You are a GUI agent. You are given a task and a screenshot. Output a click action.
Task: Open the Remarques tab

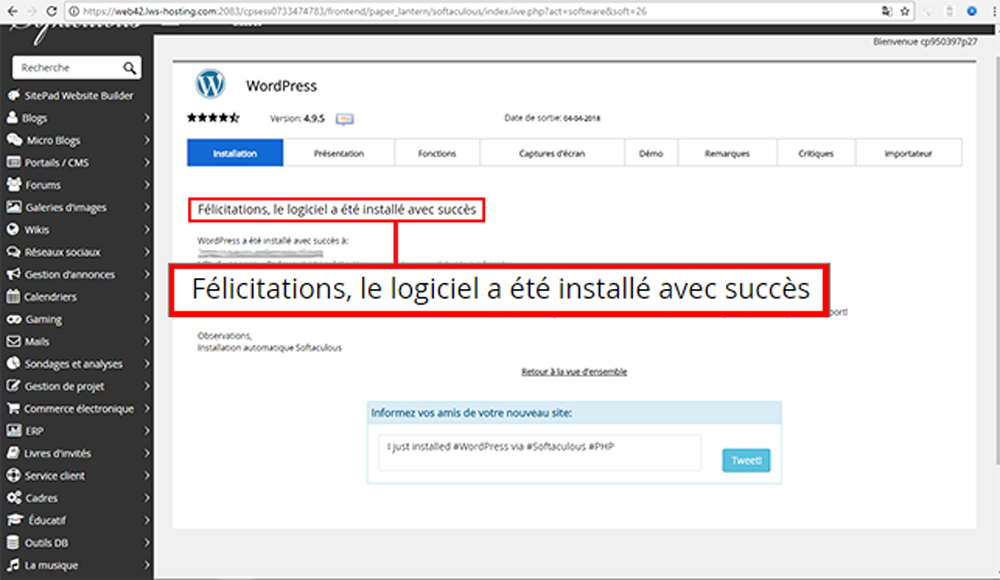point(727,153)
